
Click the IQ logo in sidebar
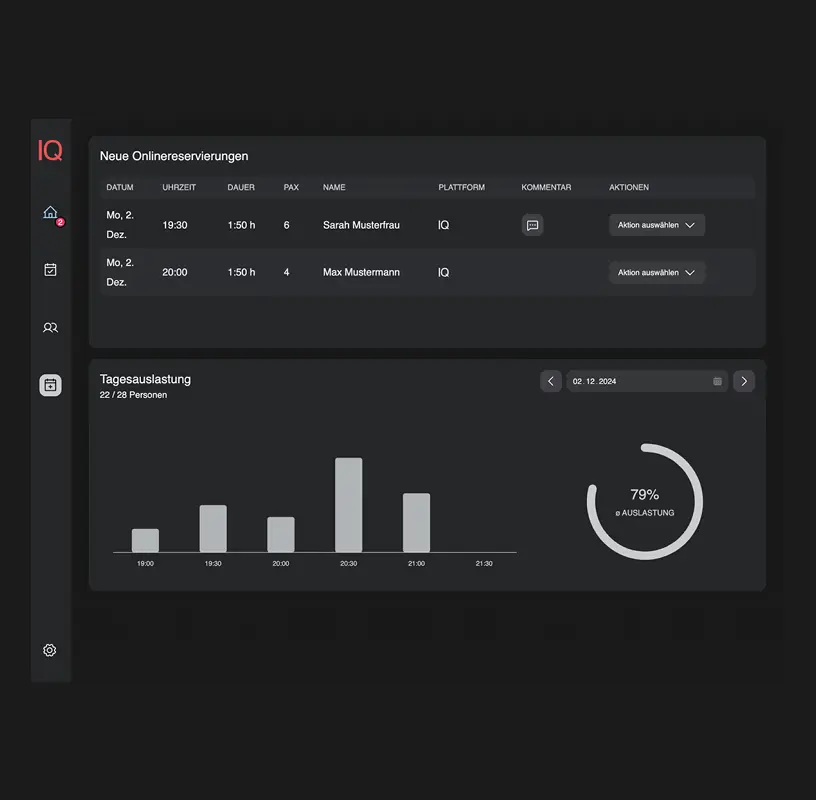pos(50,151)
